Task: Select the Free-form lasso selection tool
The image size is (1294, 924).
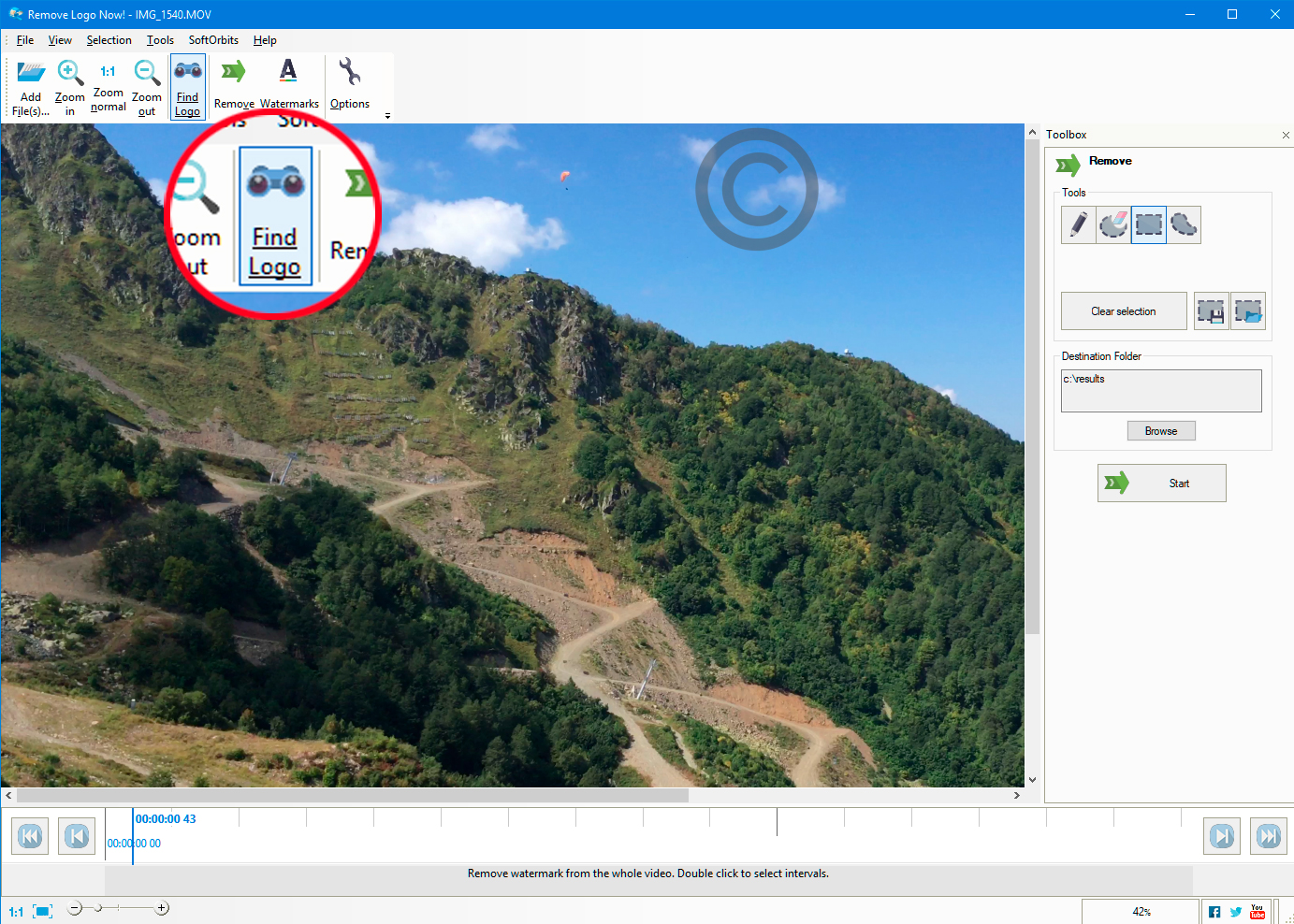Action: click(1184, 225)
